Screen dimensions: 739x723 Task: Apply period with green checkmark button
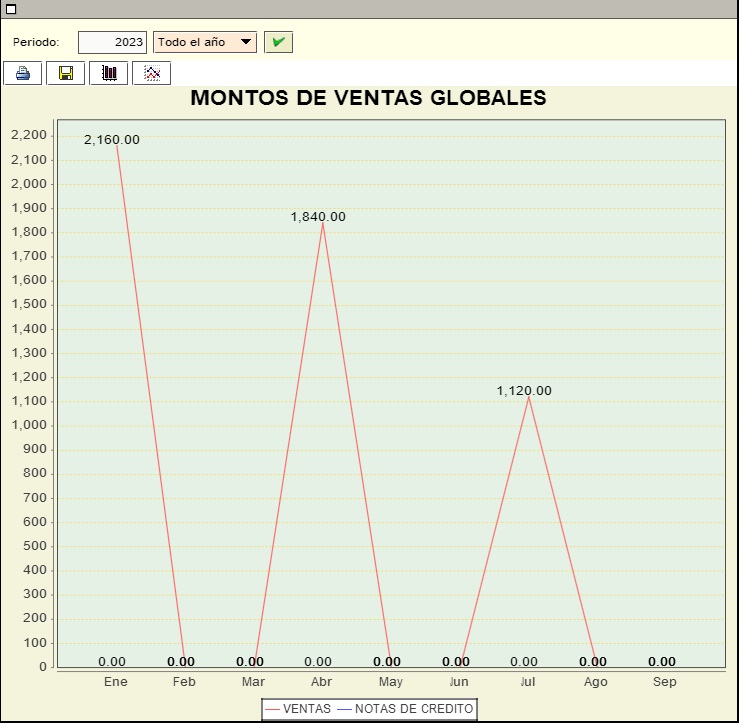pyautogui.click(x=279, y=42)
